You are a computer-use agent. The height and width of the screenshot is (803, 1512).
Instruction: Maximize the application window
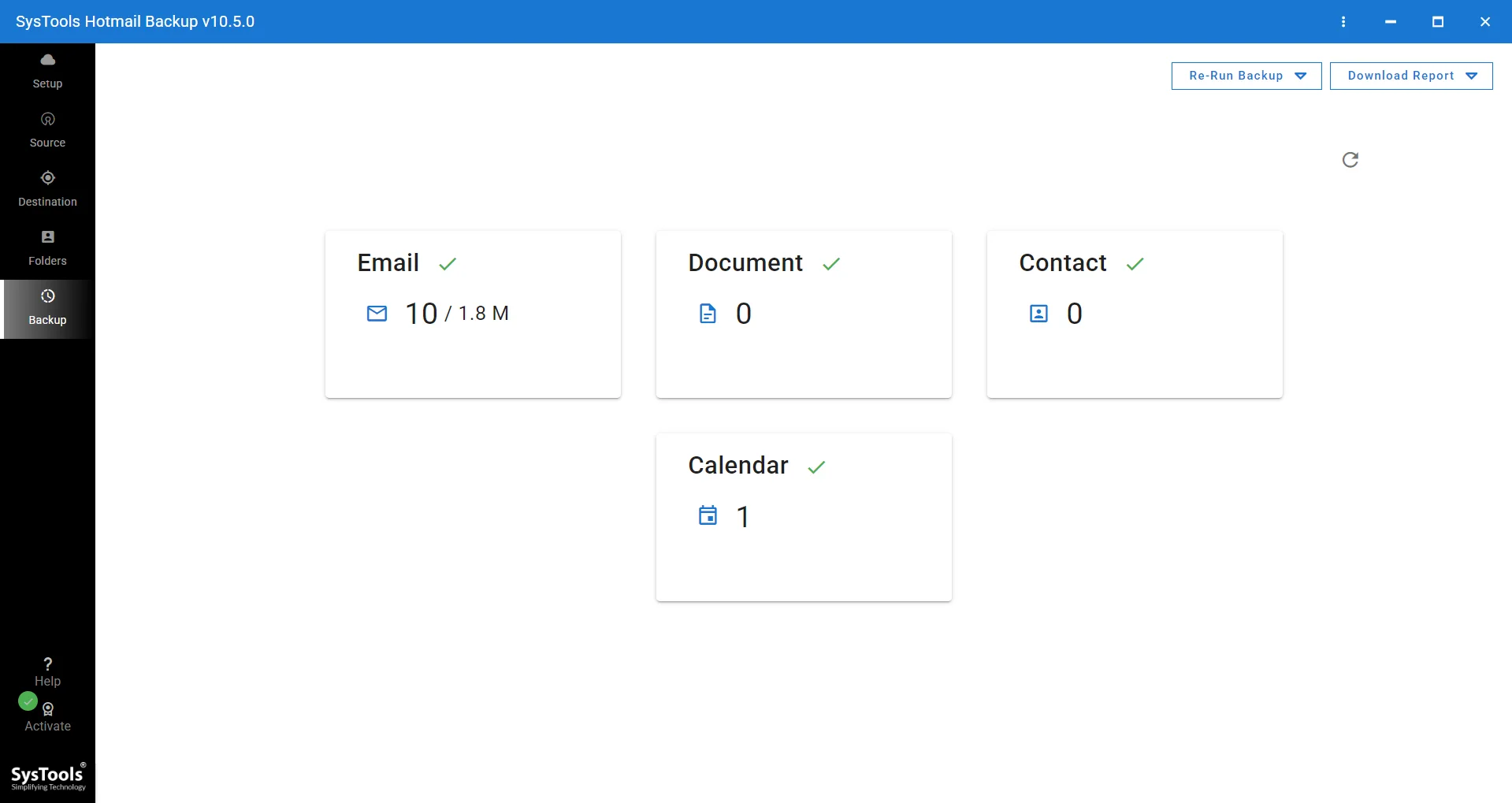tap(1438, 22)
